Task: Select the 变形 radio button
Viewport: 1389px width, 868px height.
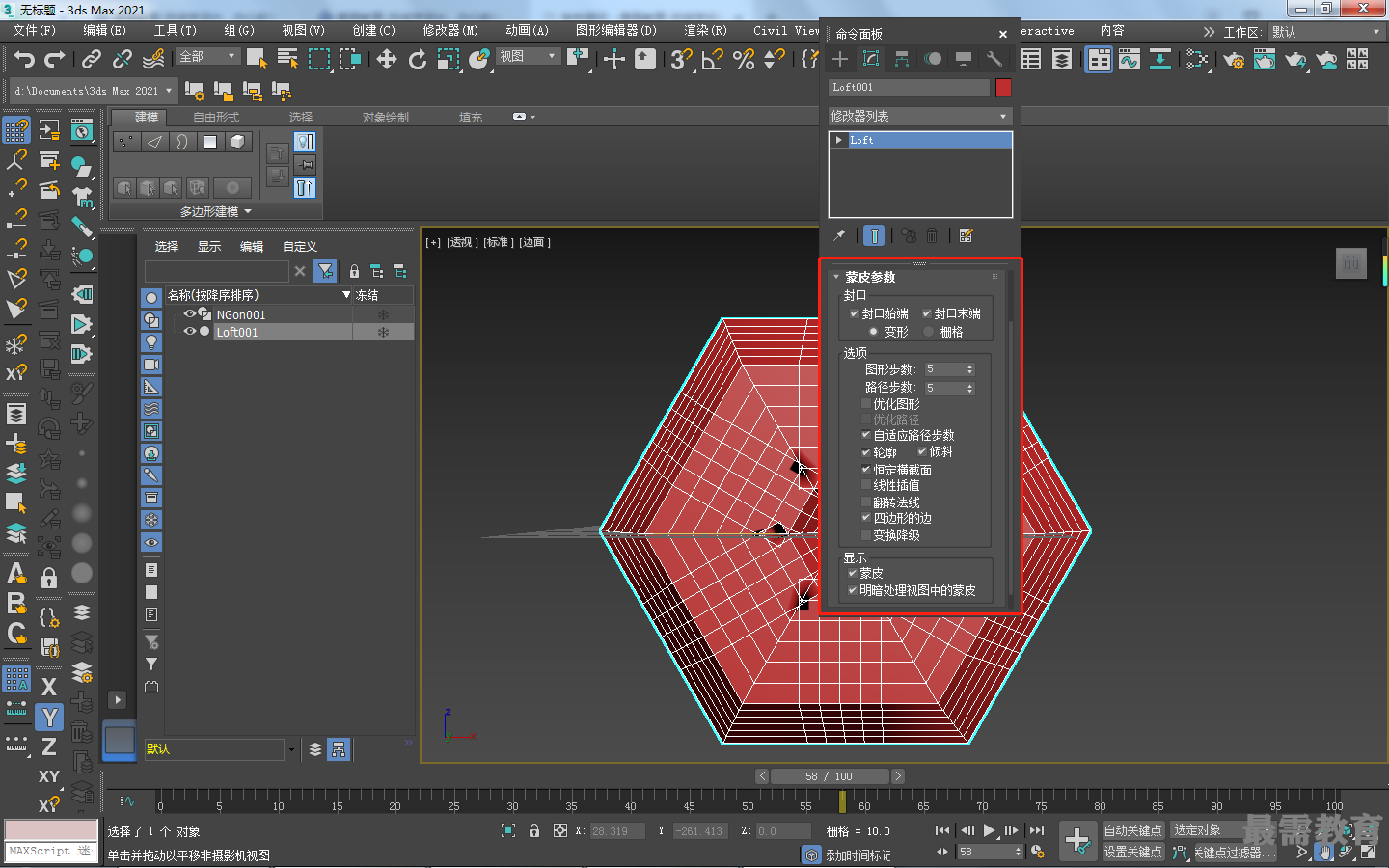Action: click(874, 332)
